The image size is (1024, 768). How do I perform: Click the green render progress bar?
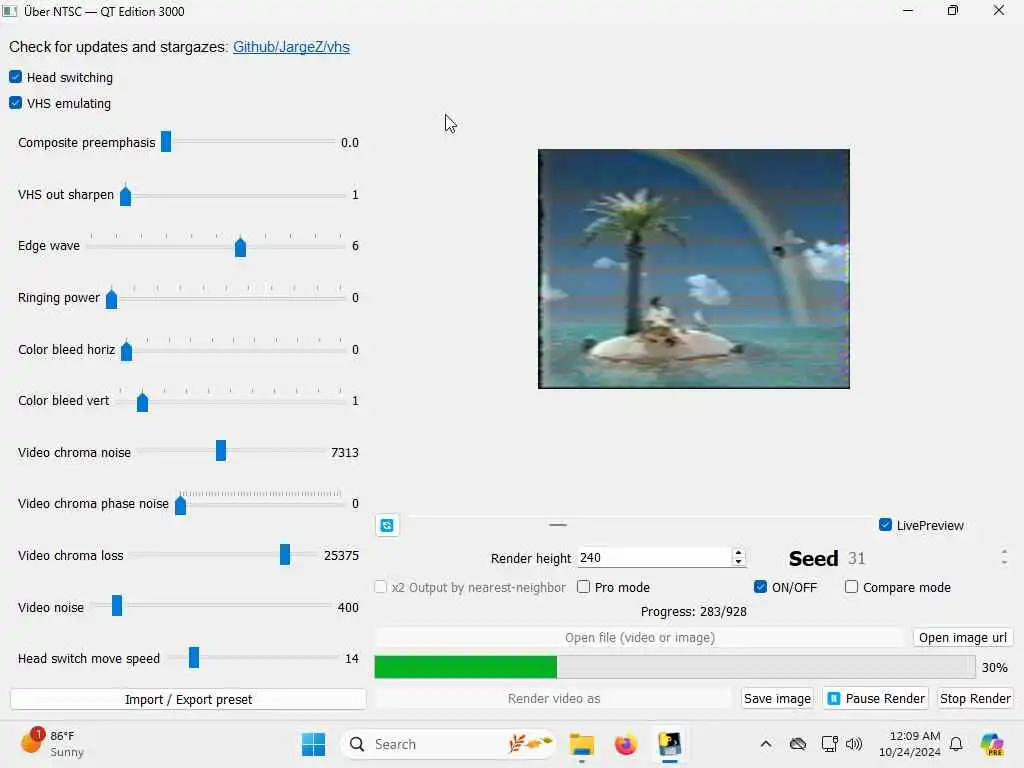(x=466, y=667)
